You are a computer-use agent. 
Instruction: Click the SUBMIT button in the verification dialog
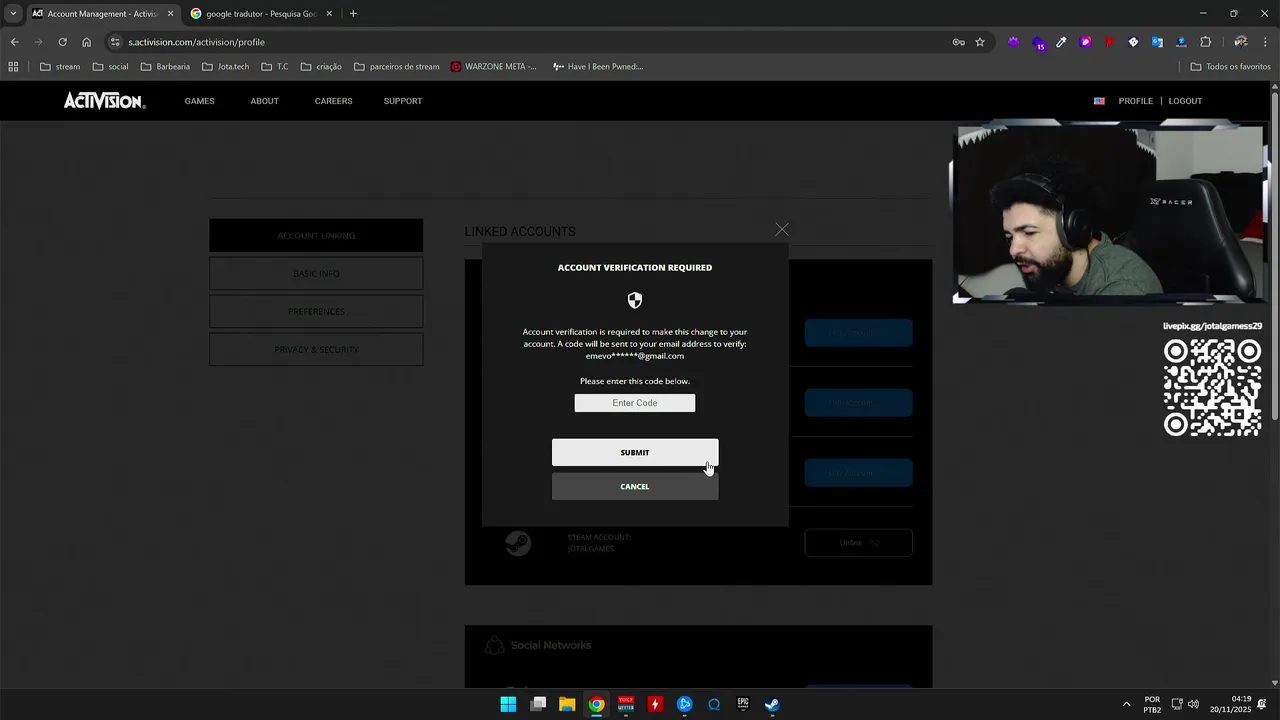635,452
